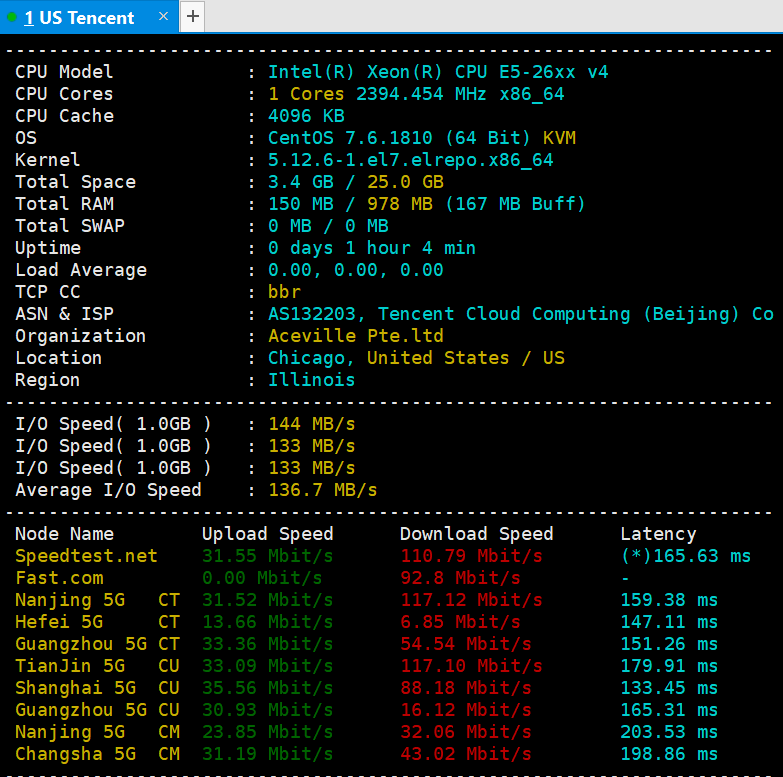Image resolution: width=783 pixels, height=777 pixels.
Task: Click Region value Illinois
Action: pyautogui.click(x=311, y=380)
